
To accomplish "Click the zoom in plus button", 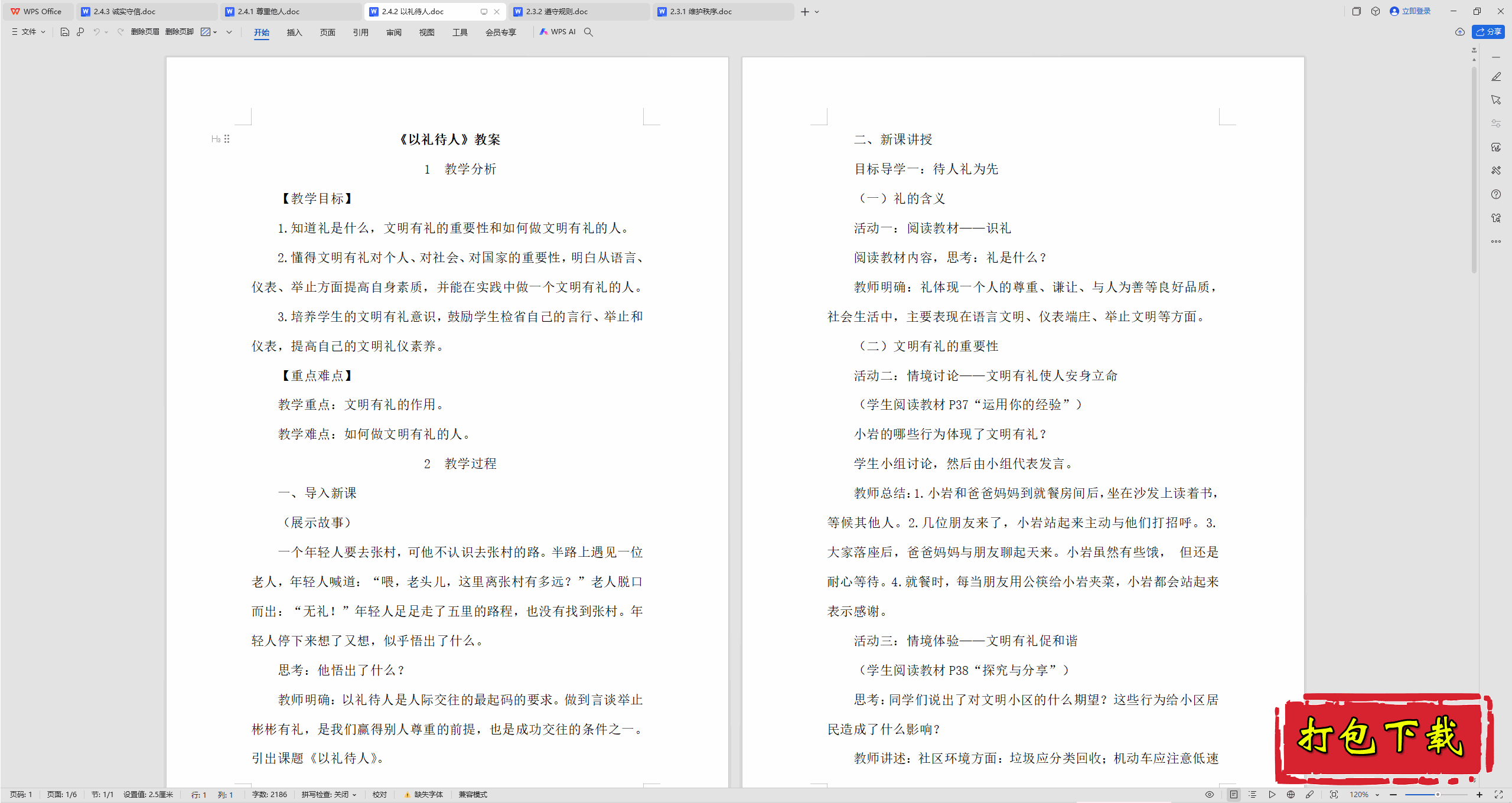I will click(x=1480, y=795).
